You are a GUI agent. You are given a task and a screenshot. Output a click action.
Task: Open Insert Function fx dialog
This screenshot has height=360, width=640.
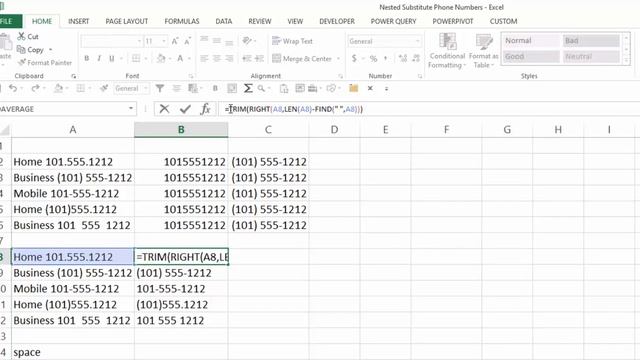[205, 109]
